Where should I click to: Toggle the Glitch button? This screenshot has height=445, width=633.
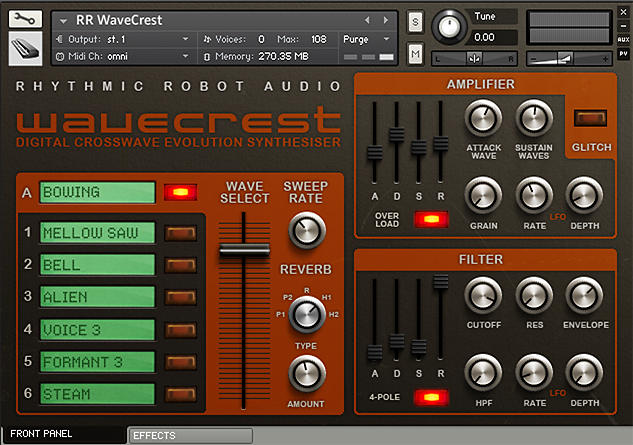pyautogui.click(x=591, y=118)
